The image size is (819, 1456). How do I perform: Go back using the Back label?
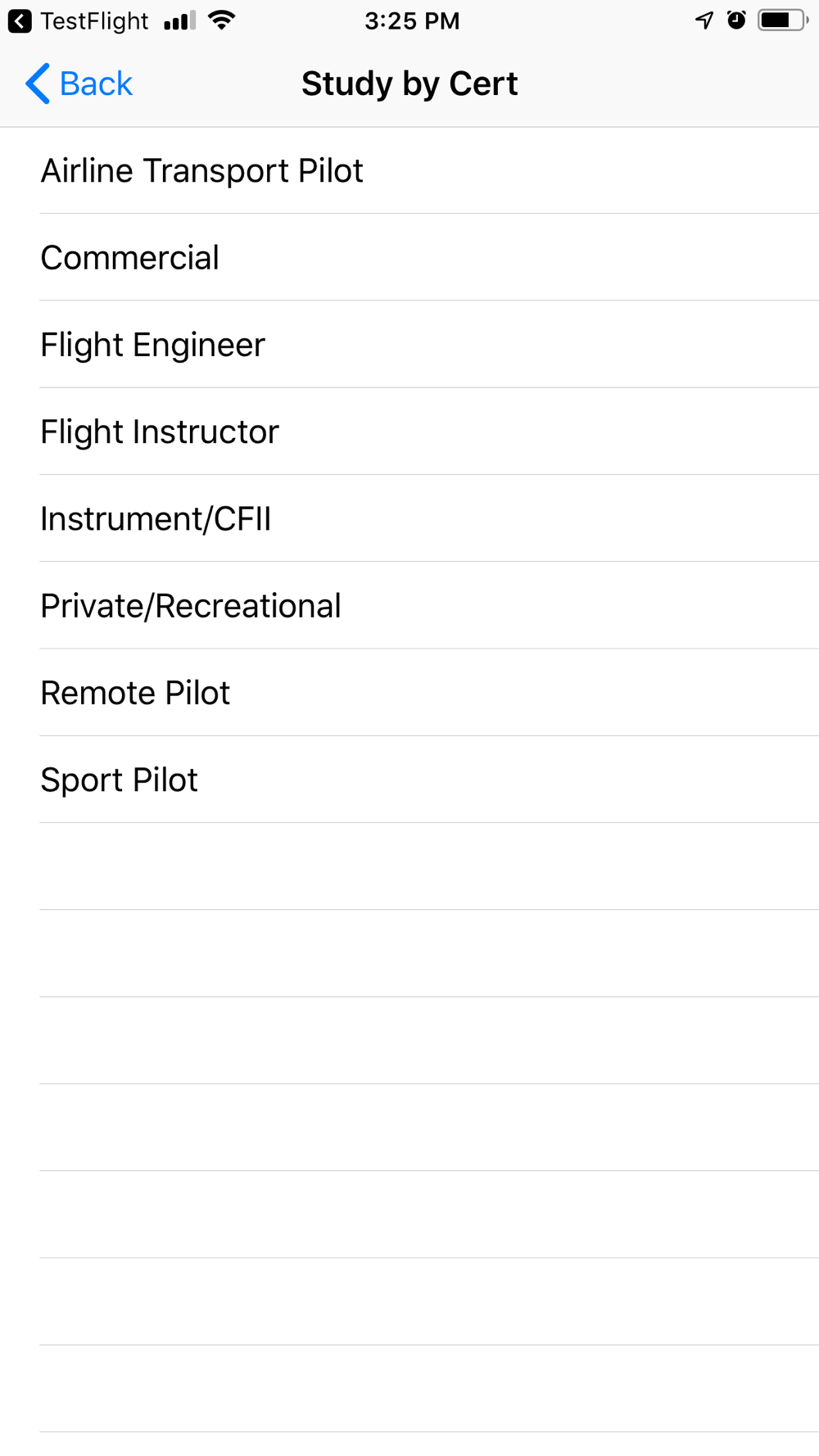pos(96,84)
